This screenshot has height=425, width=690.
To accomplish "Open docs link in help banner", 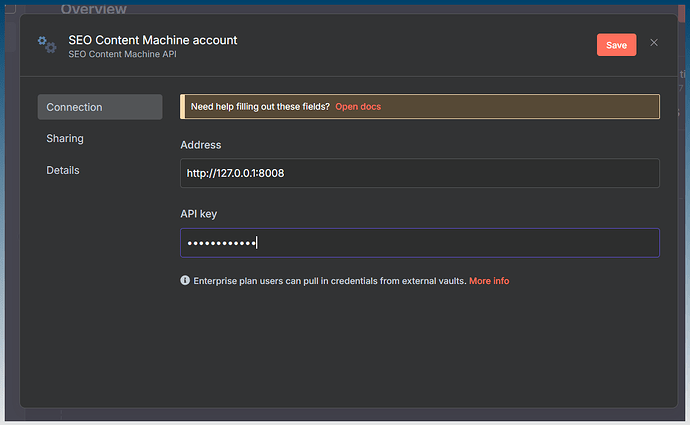I will click(358, 106).
